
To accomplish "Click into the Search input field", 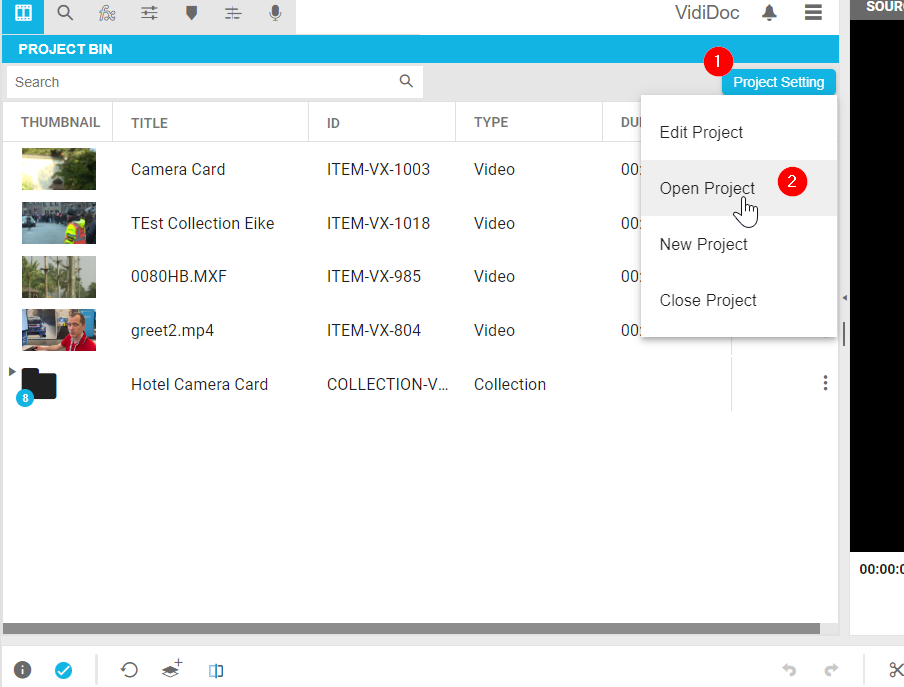I will (200, 82).
